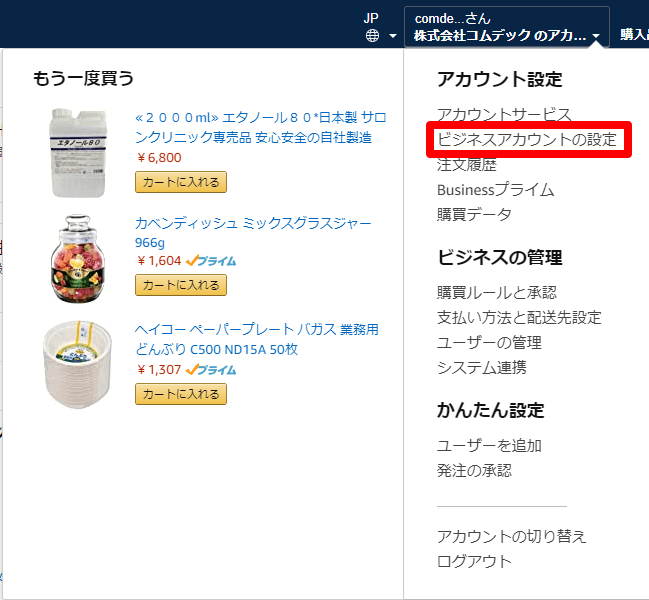Screen dimensions: 649x600
Task: Choose ユーザーを追加 under かんたん設定
Action: click(489, 445)
